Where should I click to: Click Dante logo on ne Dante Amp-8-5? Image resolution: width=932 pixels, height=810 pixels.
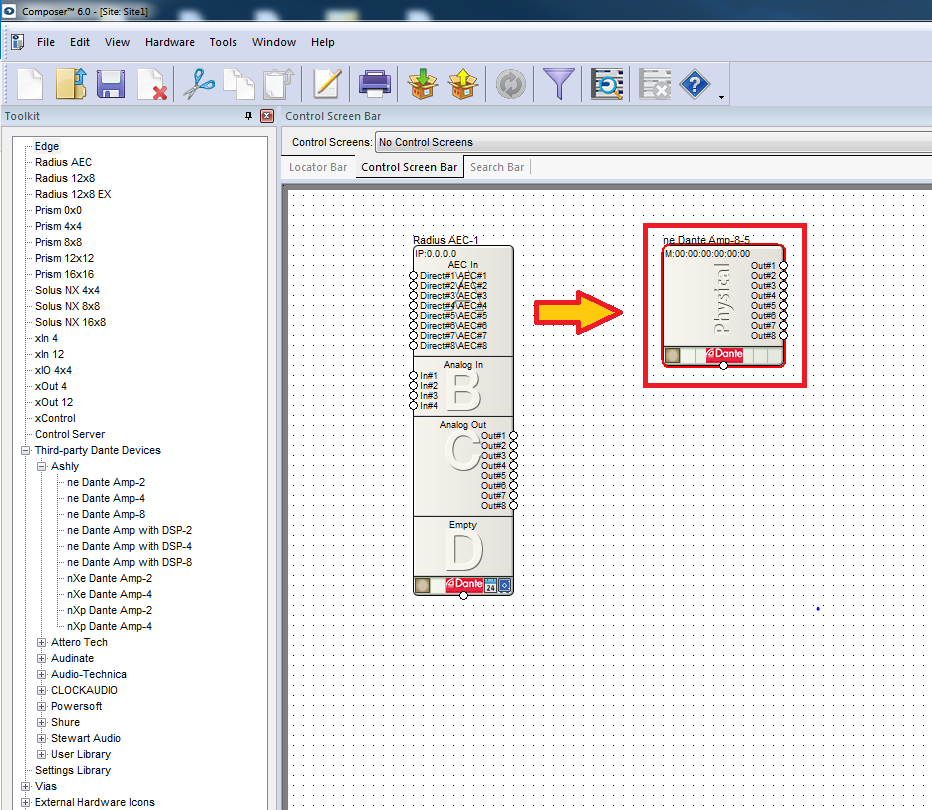(x=724, y=354)
